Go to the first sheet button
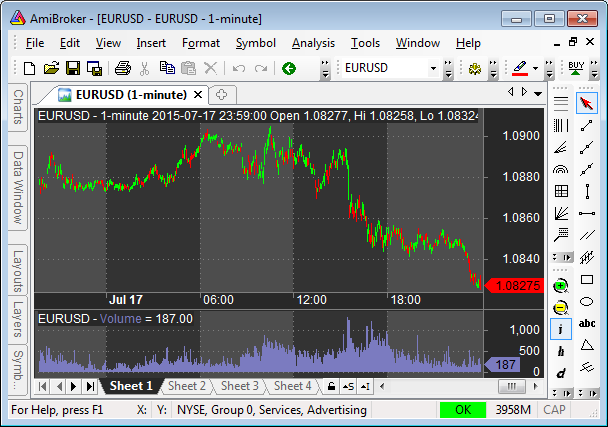Viewport: 608px width, 427px height. (x=43, y=386)
